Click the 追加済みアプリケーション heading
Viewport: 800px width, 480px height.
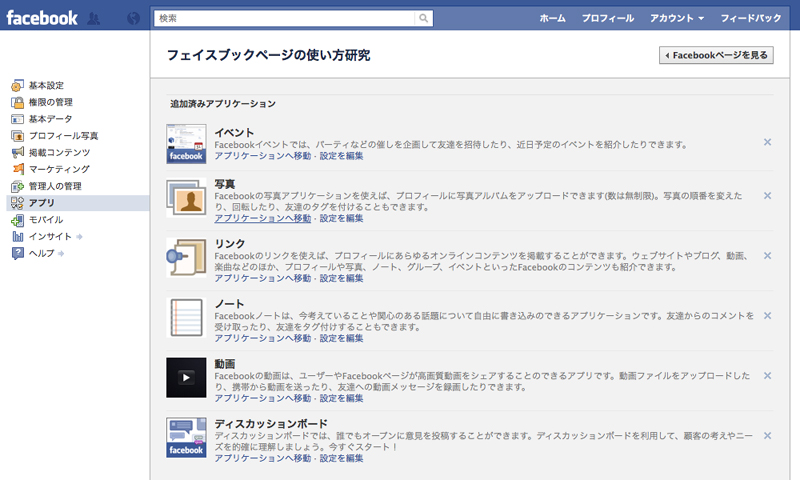[223, 104]
